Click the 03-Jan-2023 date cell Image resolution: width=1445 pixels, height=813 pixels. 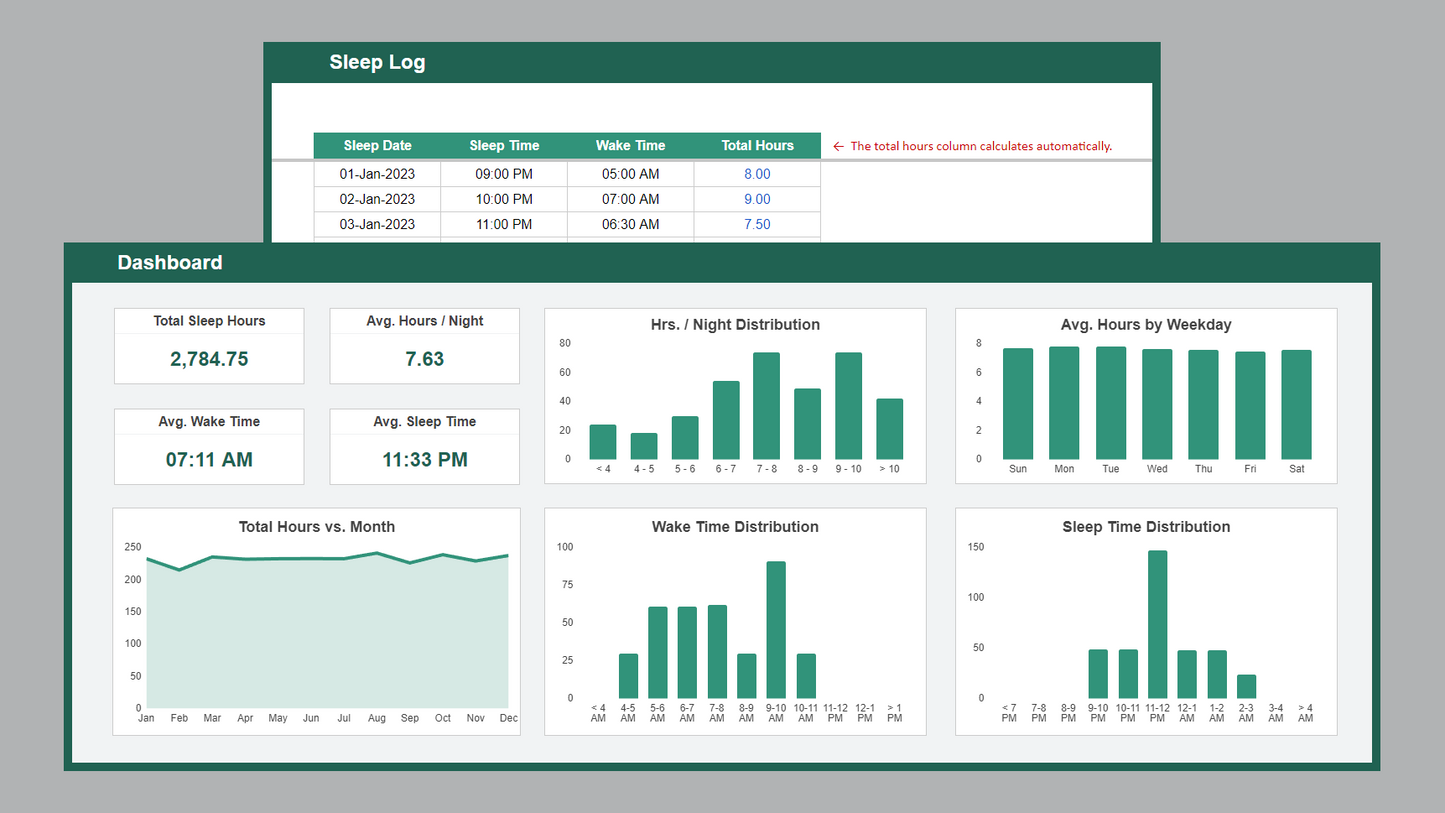coord(377,224)
